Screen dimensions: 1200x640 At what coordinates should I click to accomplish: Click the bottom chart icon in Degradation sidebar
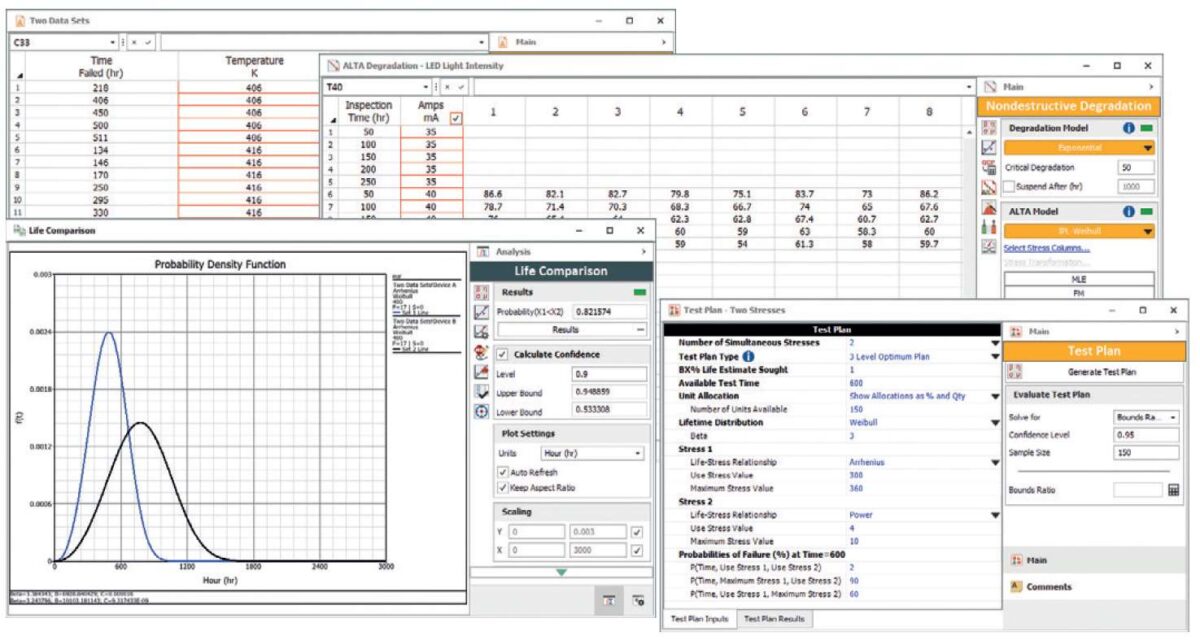[x=988, y=248]
